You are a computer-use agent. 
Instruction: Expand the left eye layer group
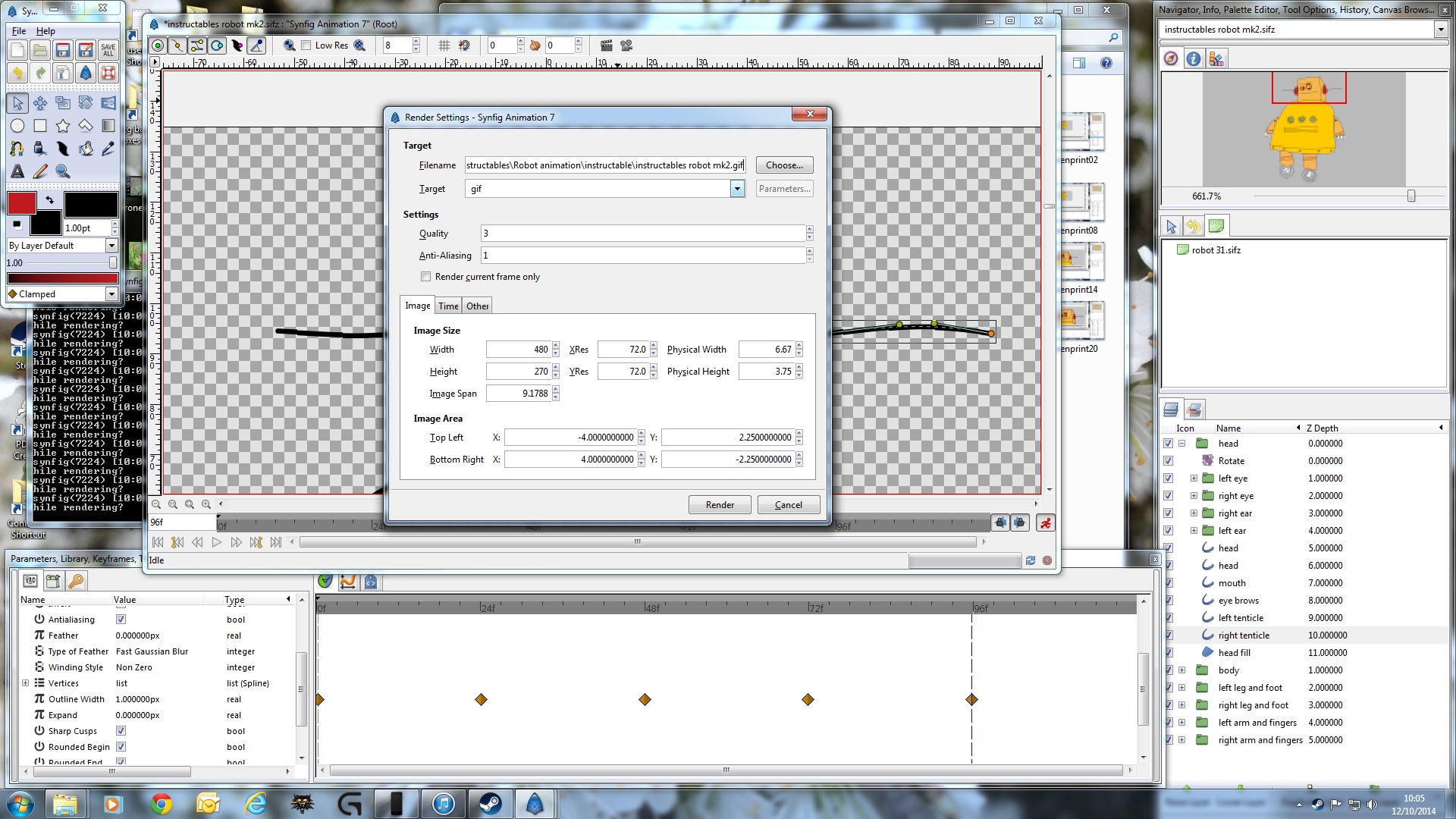pos(1194,479)
